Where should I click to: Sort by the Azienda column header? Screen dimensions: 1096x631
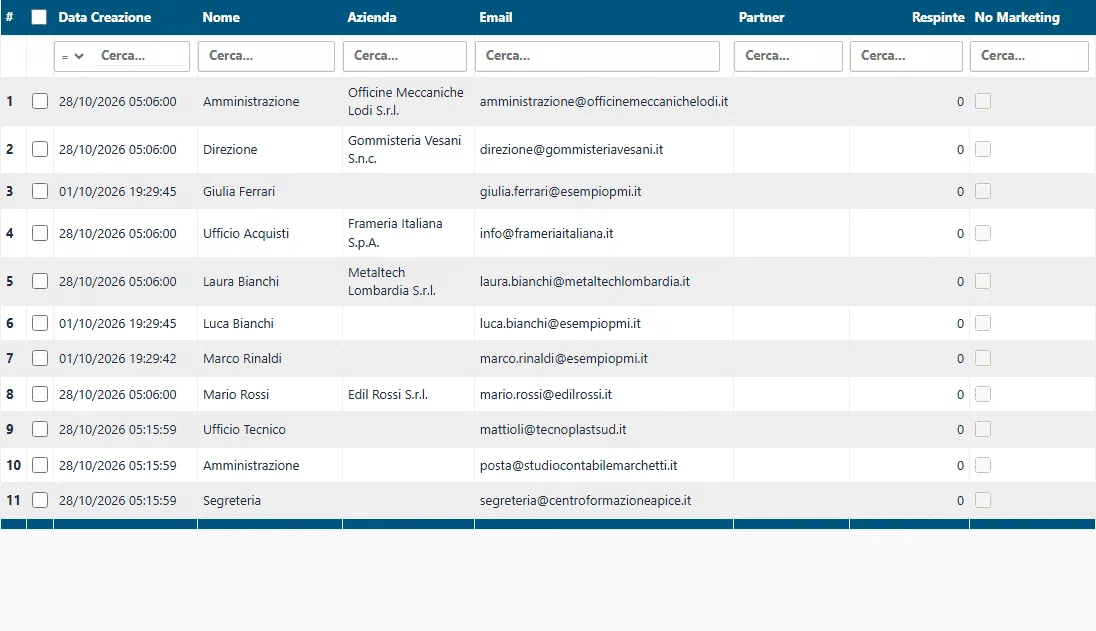tap(372, 17)
